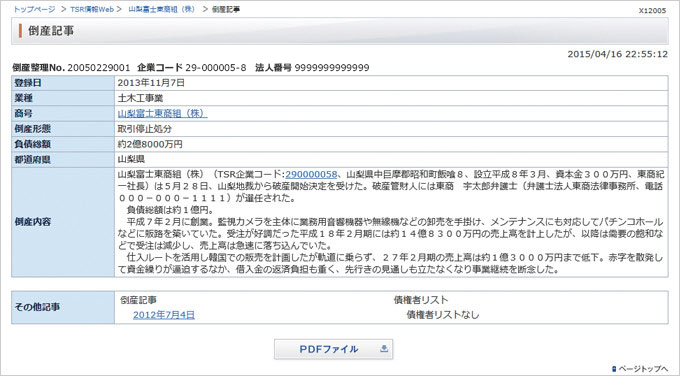Jump to page top via ページトップへ link

(x=643, y=369)
